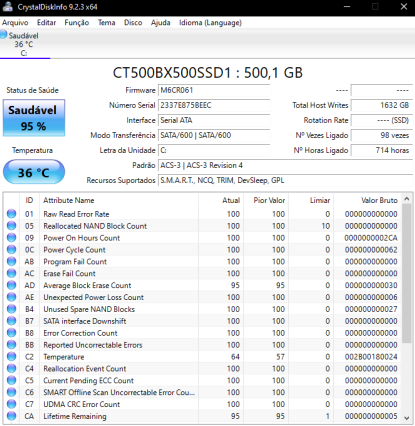
Task: Click the 36 °C temperature button
Action: click(x=34, y=172)
